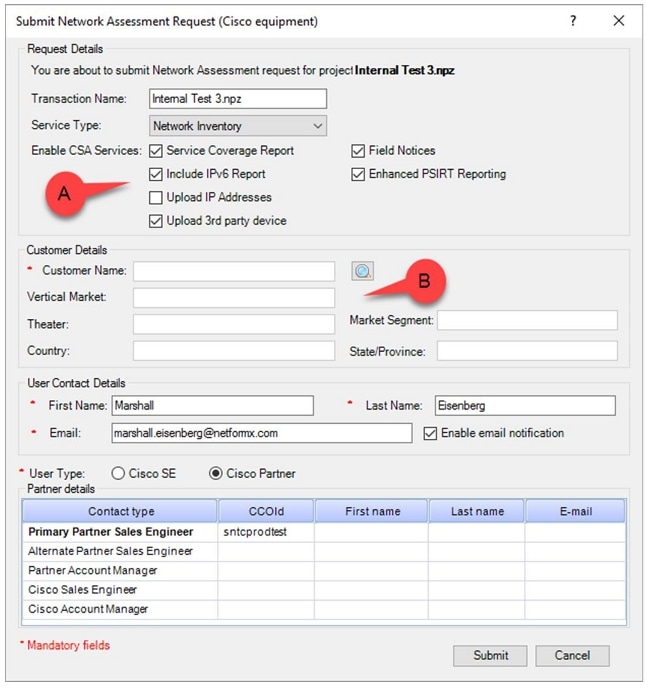This screenshot has height=688, width=650.
Task: Click the Email address field
Action: [x=262, y=433]
